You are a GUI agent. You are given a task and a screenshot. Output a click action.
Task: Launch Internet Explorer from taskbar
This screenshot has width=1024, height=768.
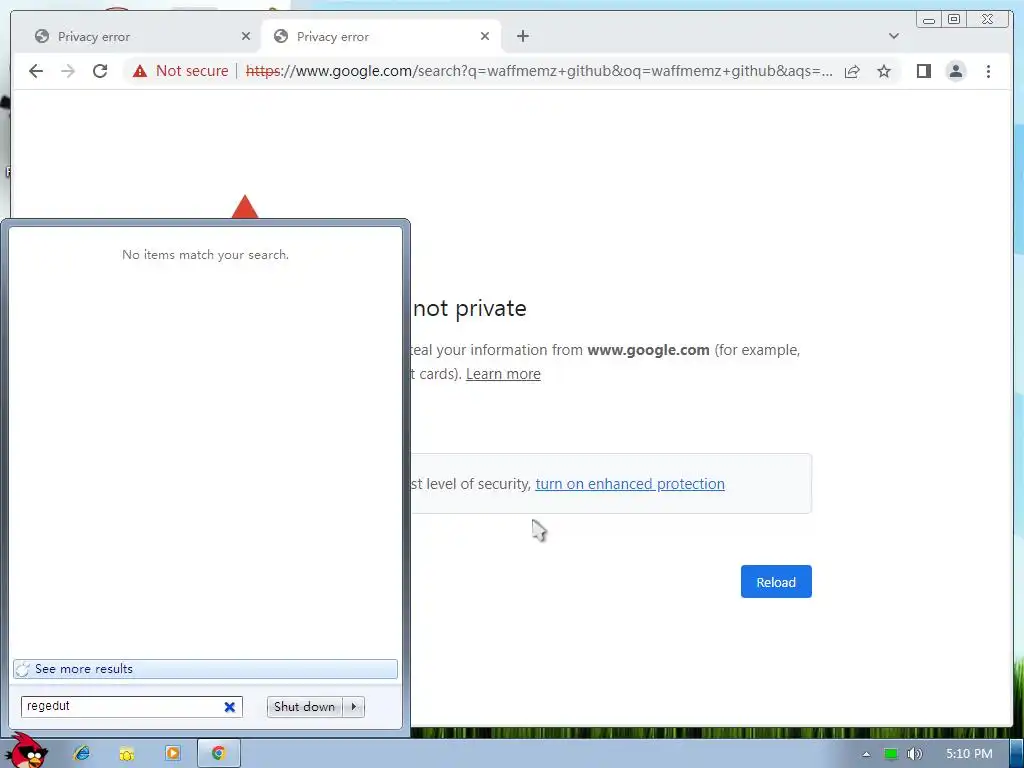(82, 753)
